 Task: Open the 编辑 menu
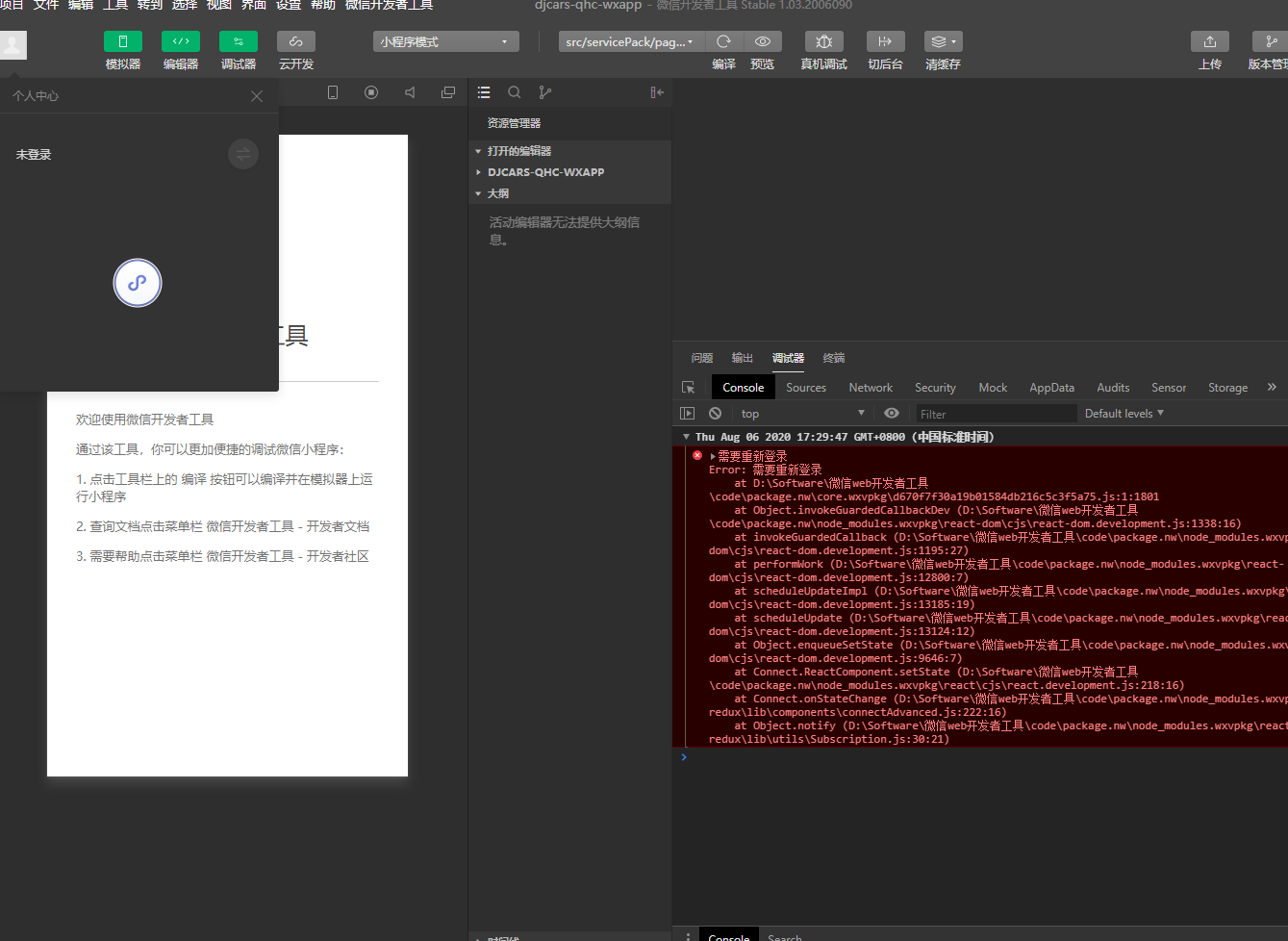[x=81, y=6]
